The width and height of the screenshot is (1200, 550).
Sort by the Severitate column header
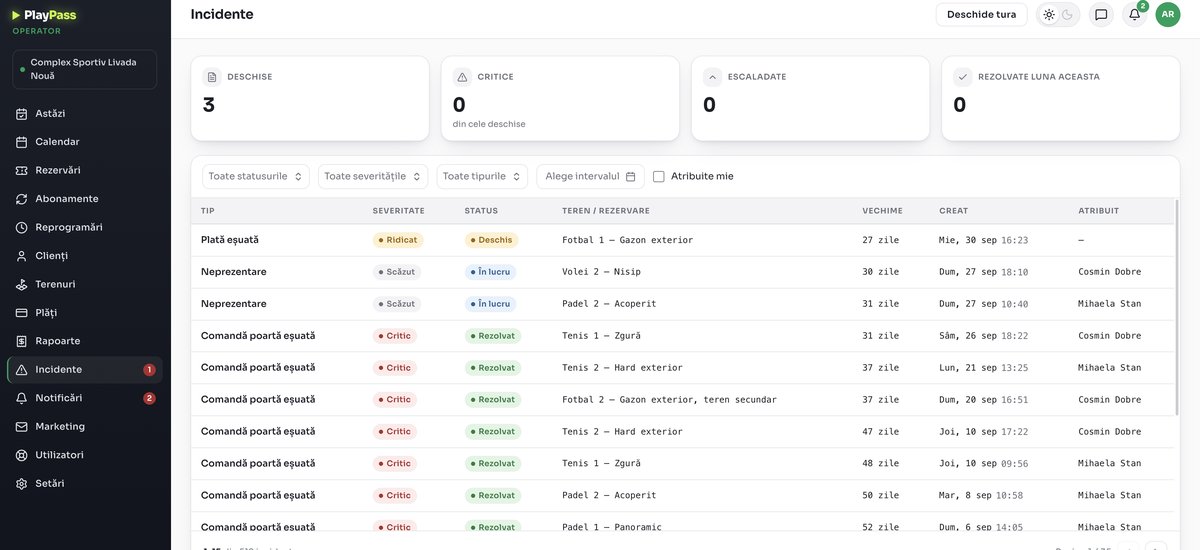coord(398,211)
